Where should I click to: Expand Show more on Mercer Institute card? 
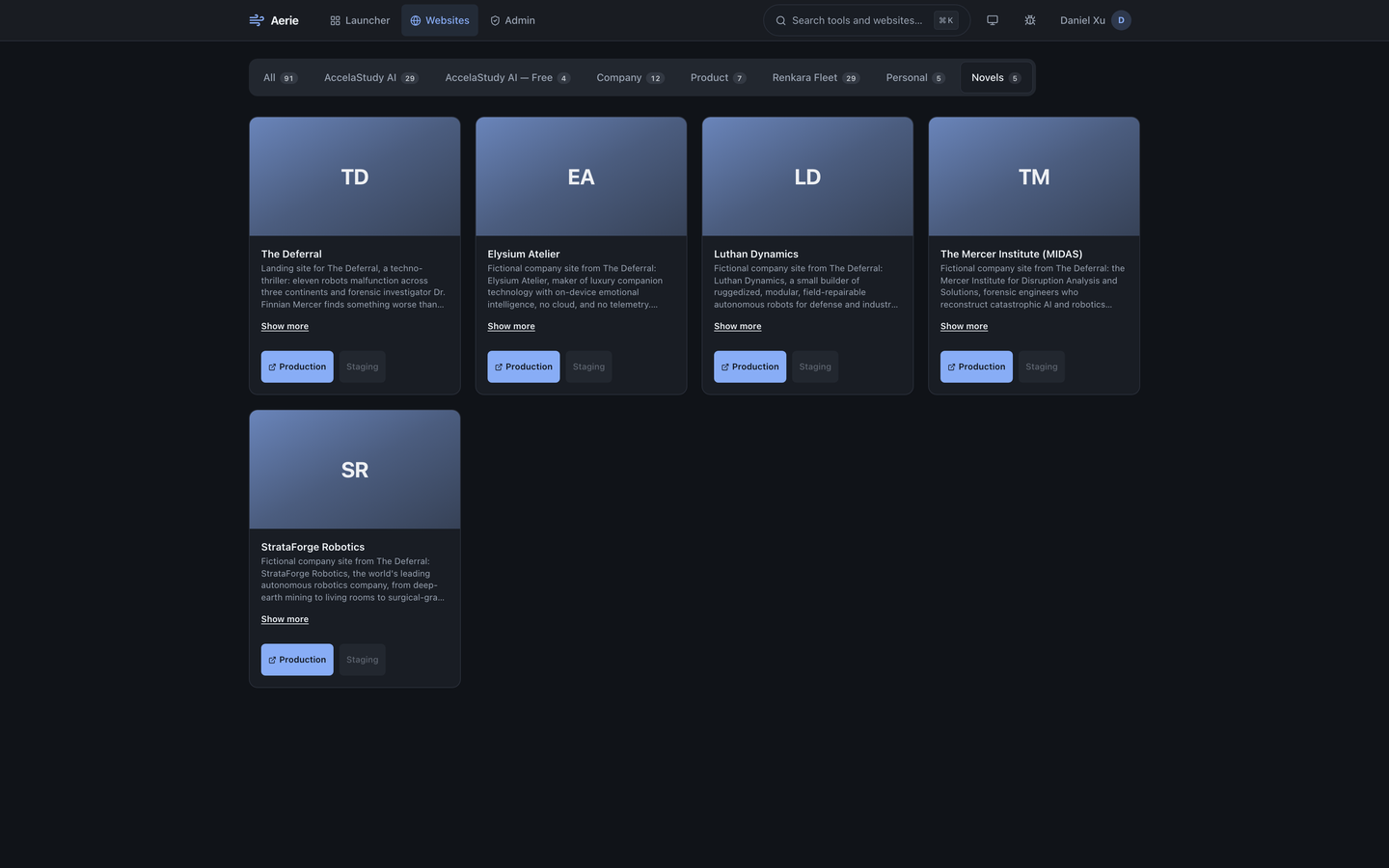[964, 327]
